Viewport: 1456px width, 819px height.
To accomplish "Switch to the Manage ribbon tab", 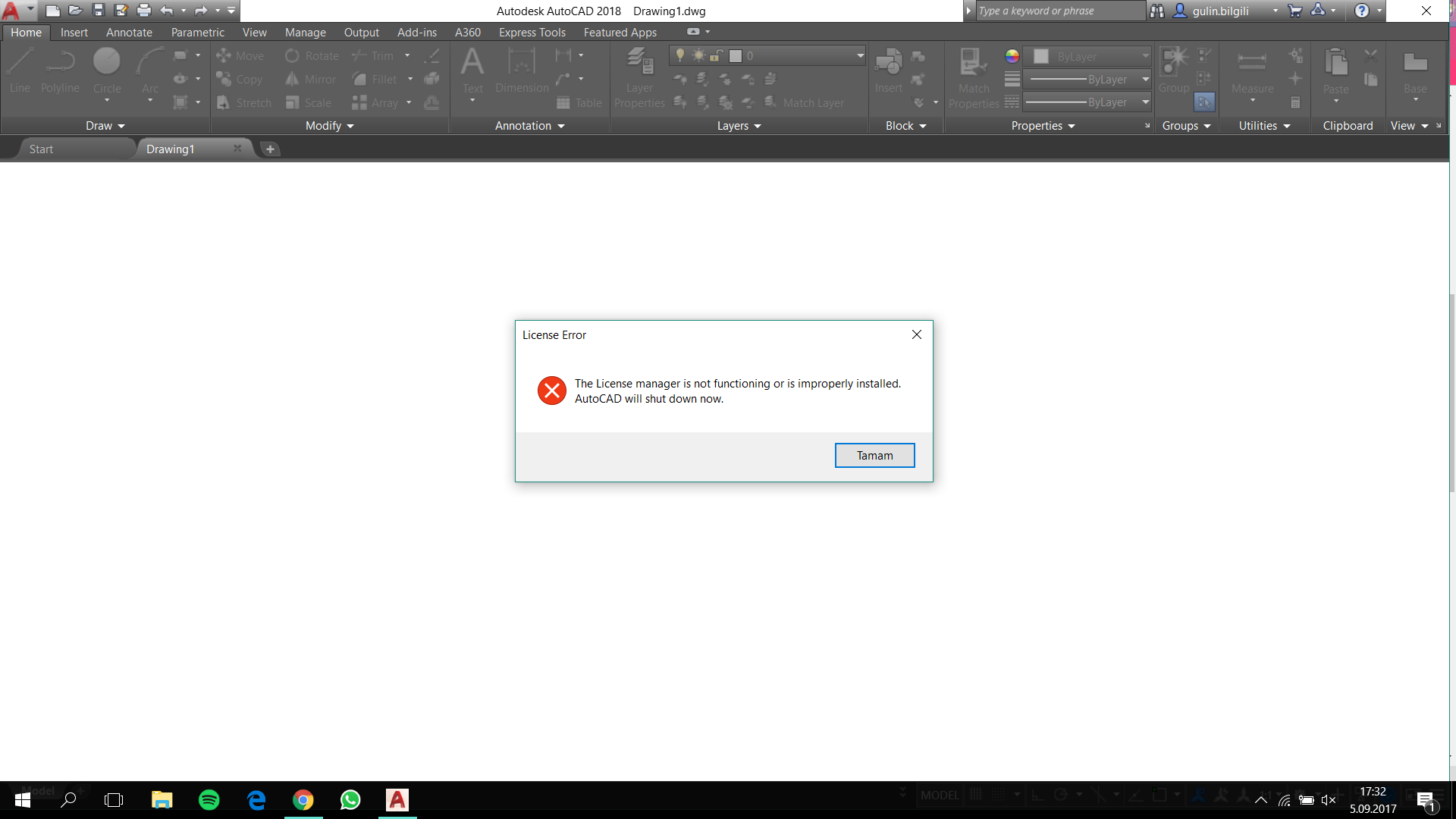I will pos(306,33).
